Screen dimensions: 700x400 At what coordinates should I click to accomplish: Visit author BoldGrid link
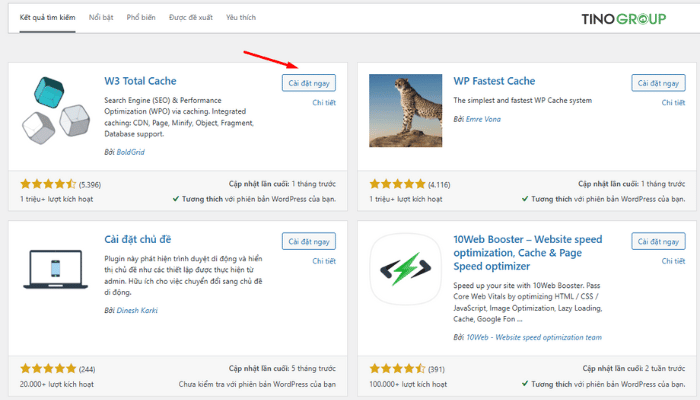(x=130, y=152)
